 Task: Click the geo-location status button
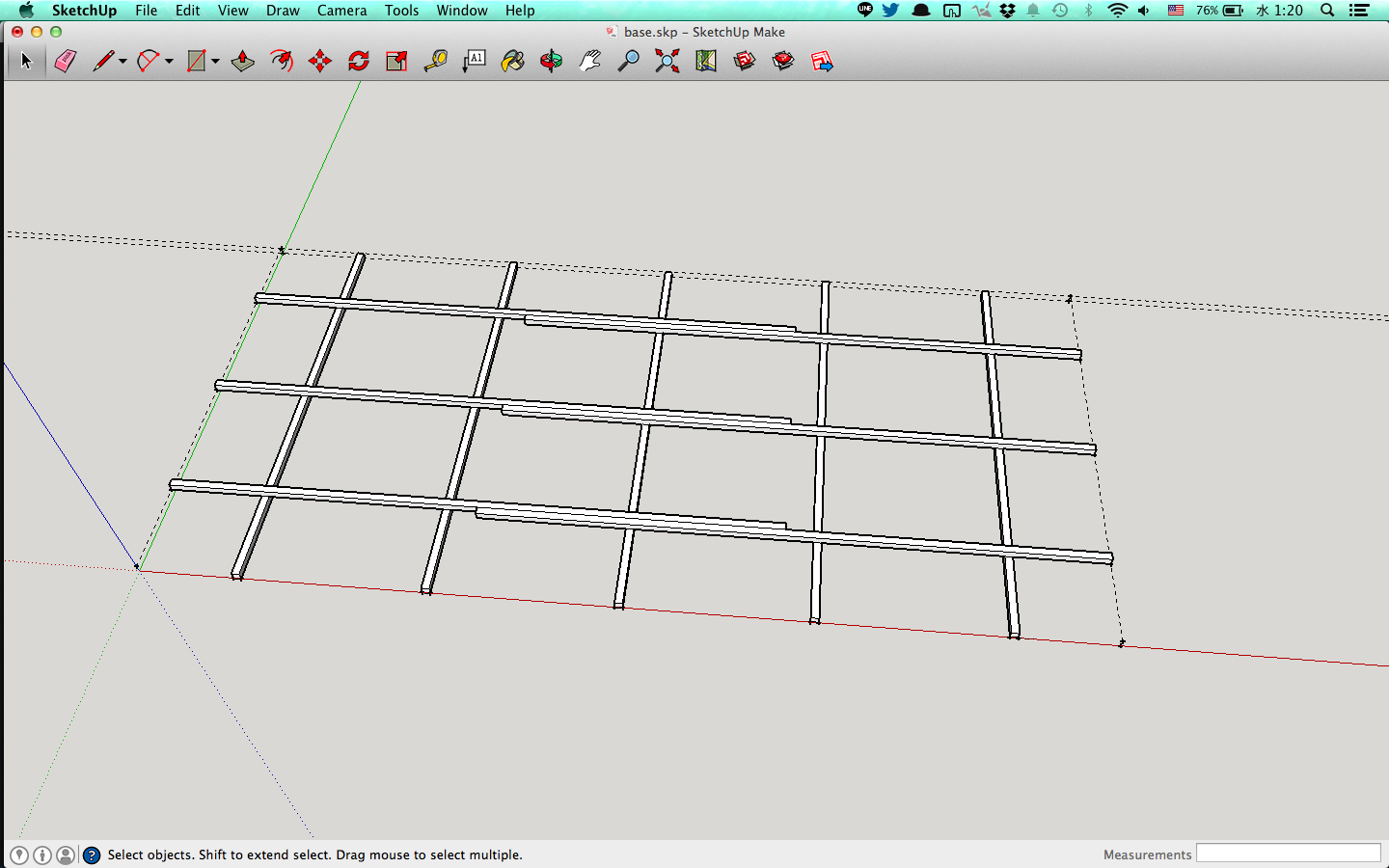coord(19,854)
